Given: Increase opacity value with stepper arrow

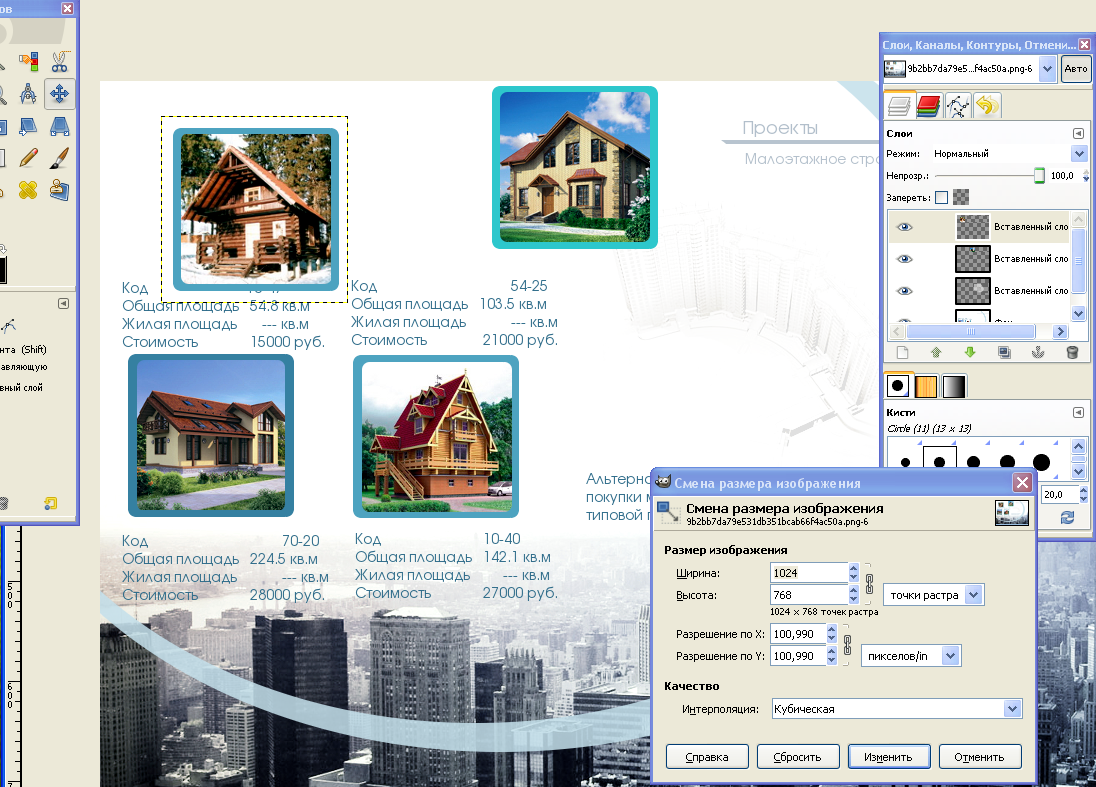Looking at the screenshot, I should pyautogui.click(x=1086, y=172).
